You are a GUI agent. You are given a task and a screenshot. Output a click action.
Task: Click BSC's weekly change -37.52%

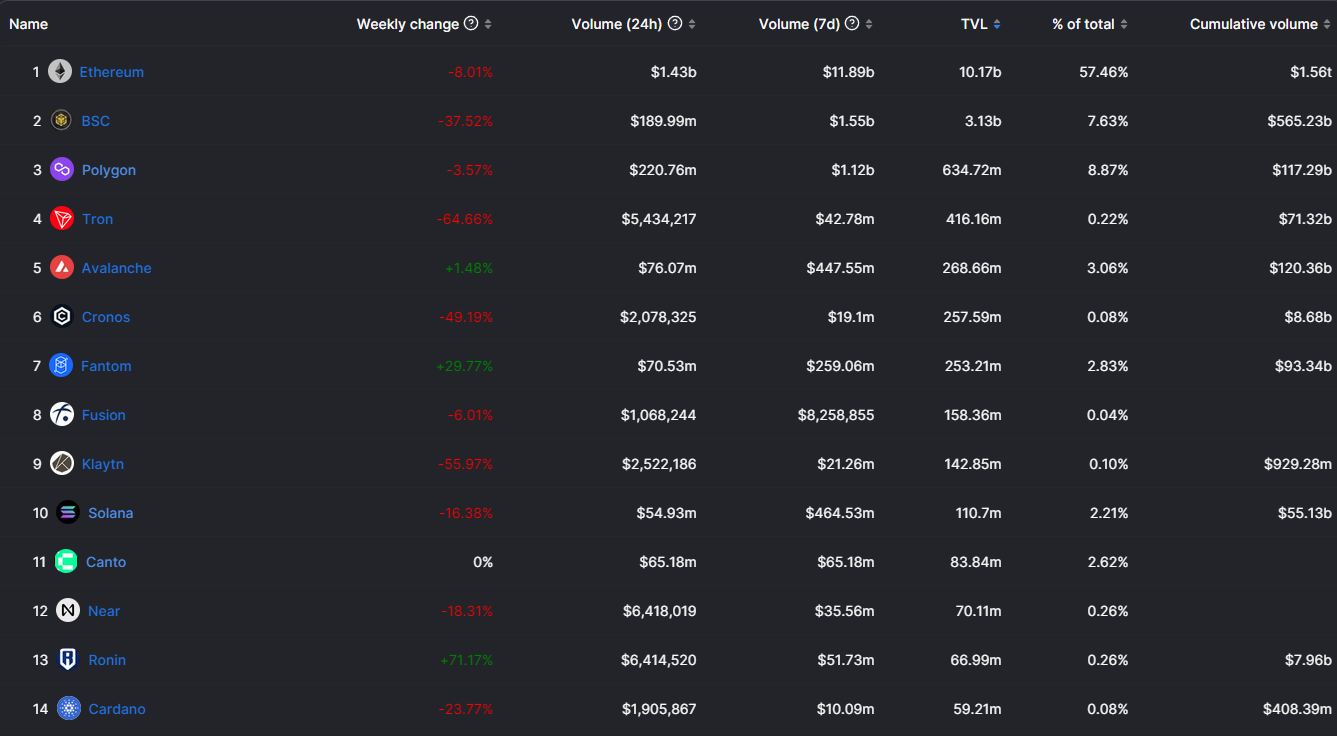coord(466,121)
